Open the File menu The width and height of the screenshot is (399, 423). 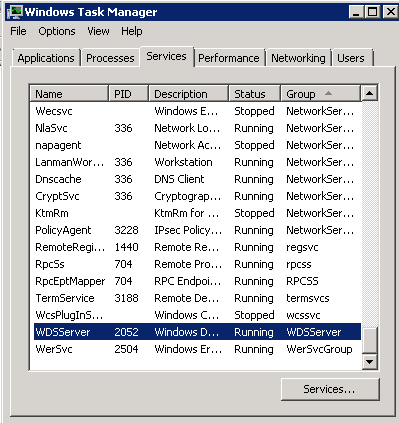click(x=18, y=31)
